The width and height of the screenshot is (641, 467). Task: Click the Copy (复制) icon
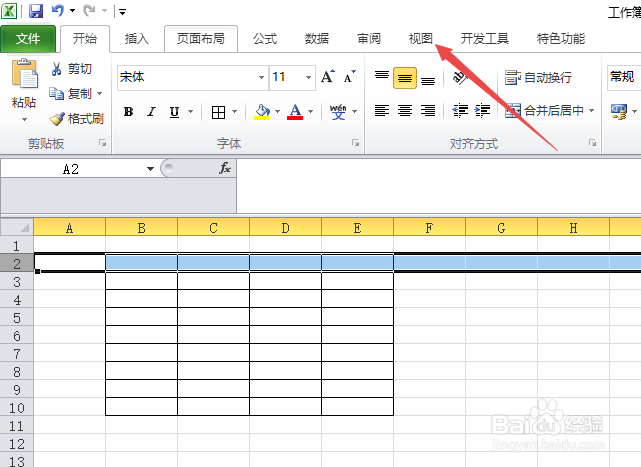pos(56,94)
